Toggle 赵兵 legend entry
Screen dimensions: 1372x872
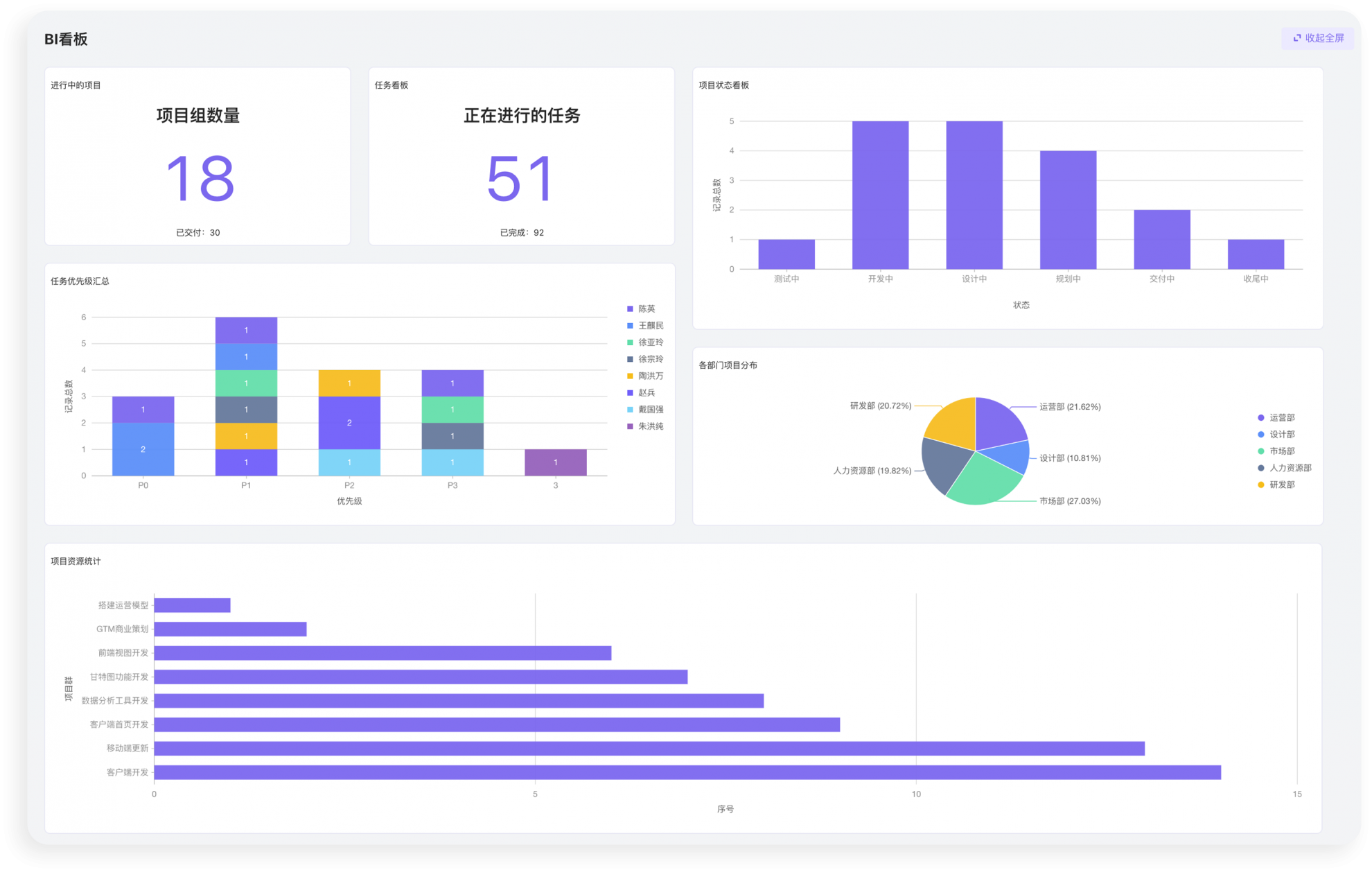pos(641,392)
